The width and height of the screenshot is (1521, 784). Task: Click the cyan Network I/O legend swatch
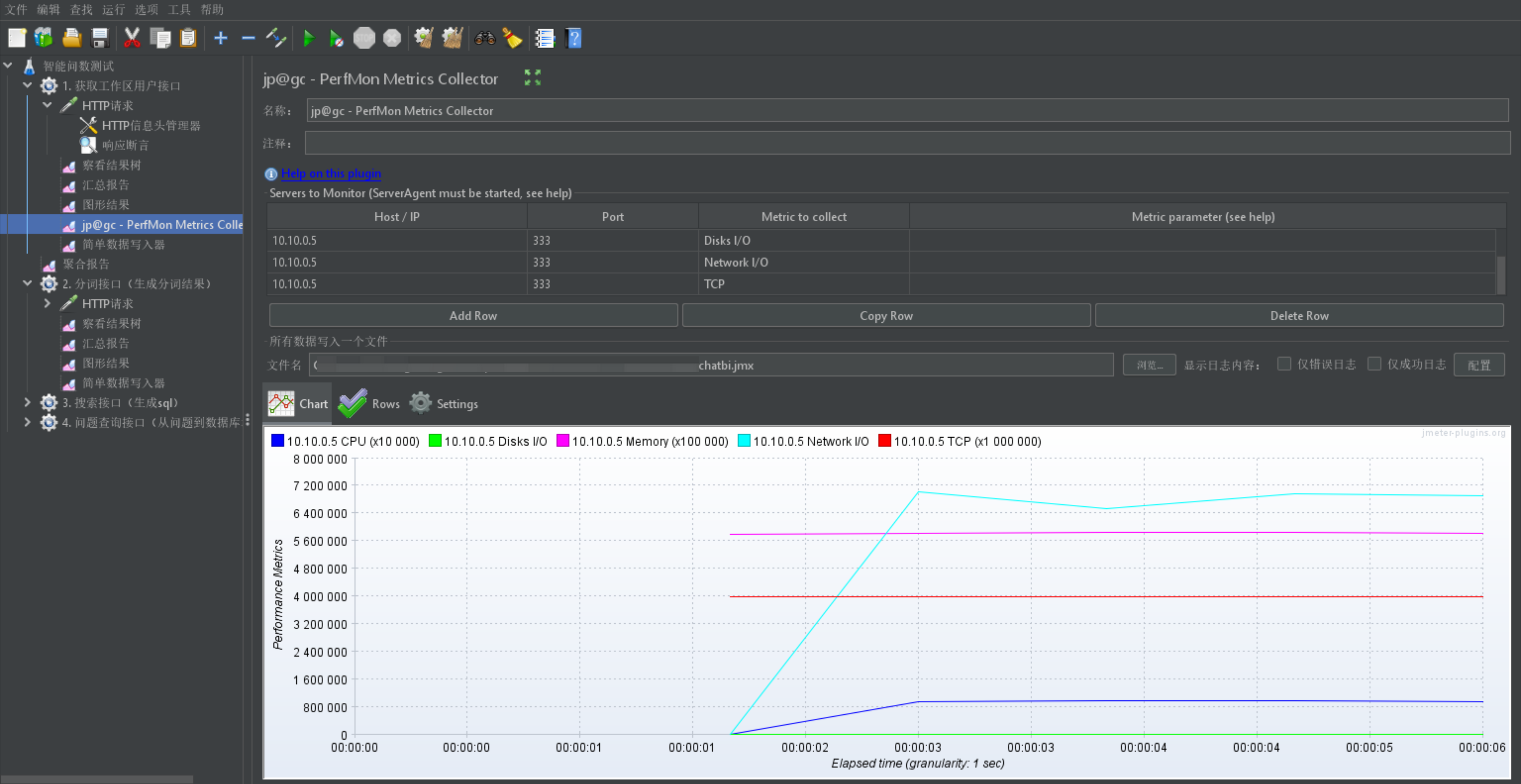tap(744, 441)
